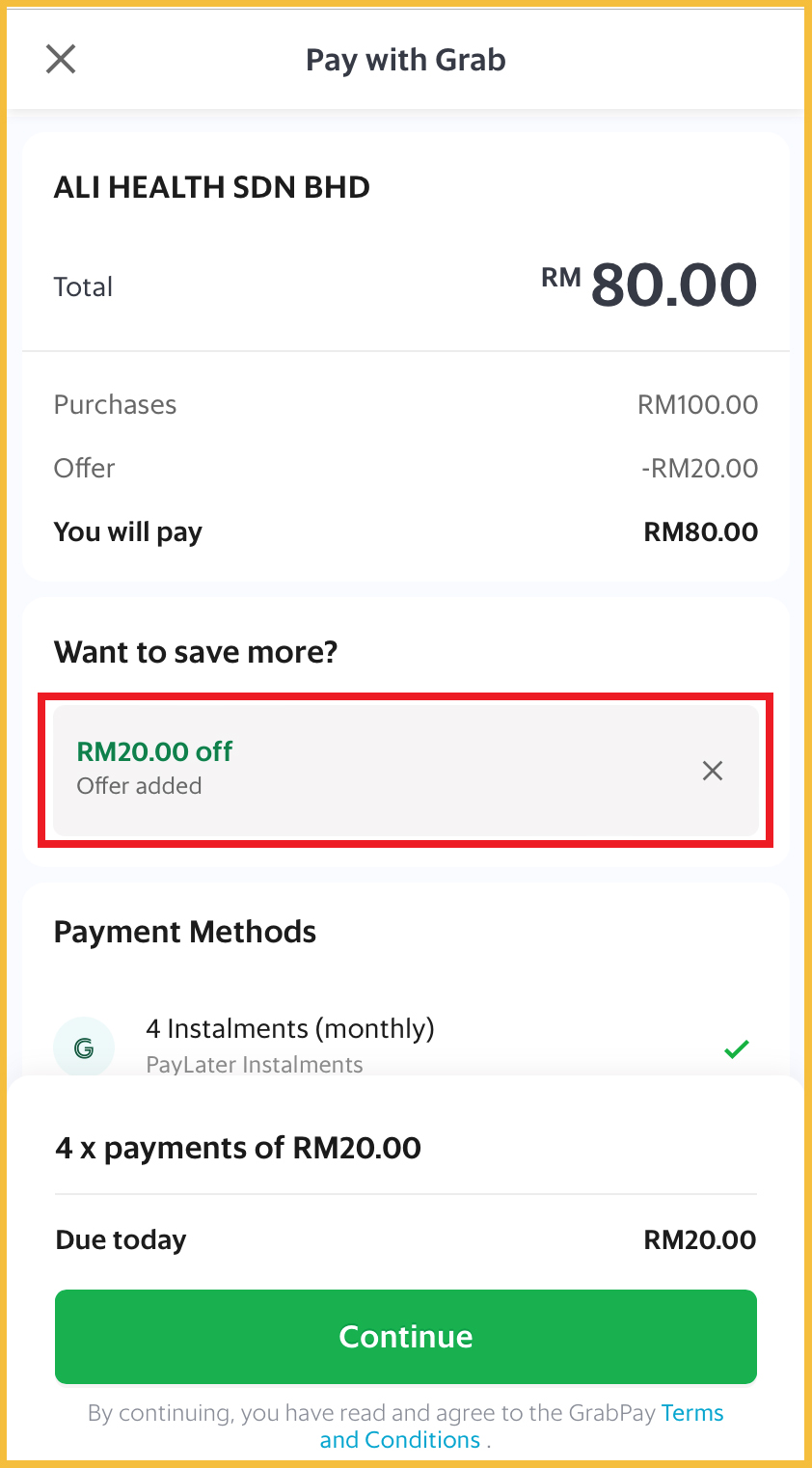Viewport: 812px width, 1468px height.
Task: Open the GrabPay Terms and Conditions link
Action: (x=521, y=1427)
